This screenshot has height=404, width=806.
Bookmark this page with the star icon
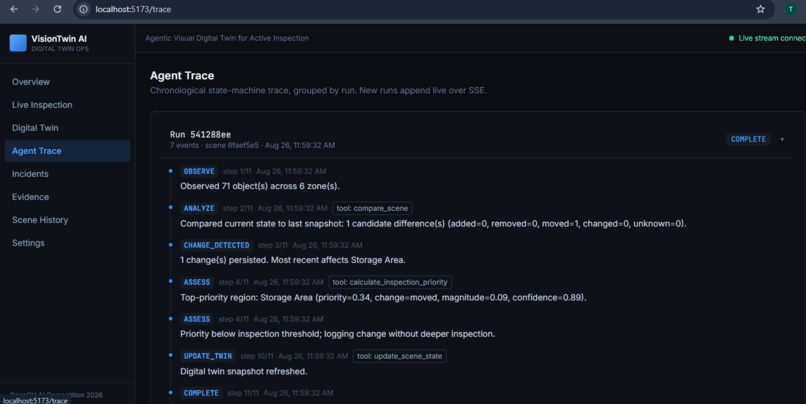click(x=760, y=9)
